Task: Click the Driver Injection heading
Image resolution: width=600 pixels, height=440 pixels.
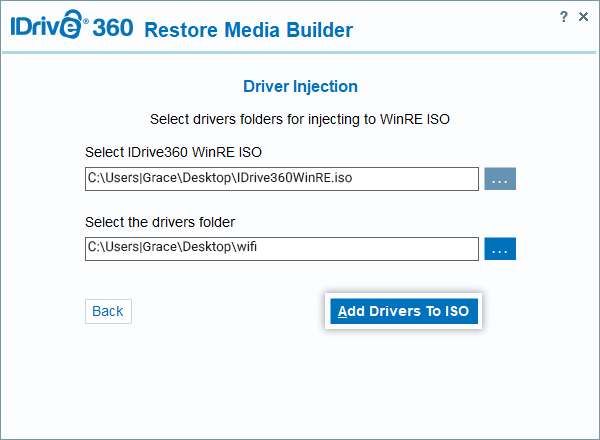Action: pyautogui.click(x=300, y=87)
